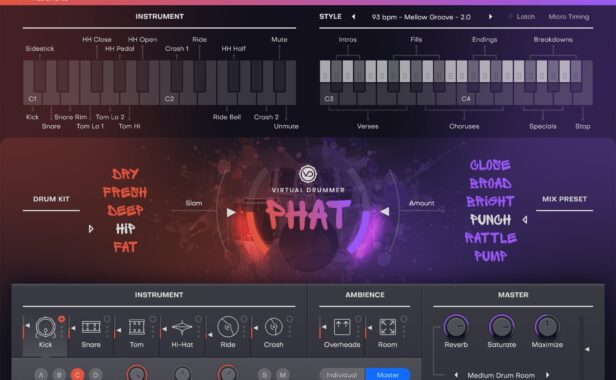Go to the previous style preset

[354, 17]
